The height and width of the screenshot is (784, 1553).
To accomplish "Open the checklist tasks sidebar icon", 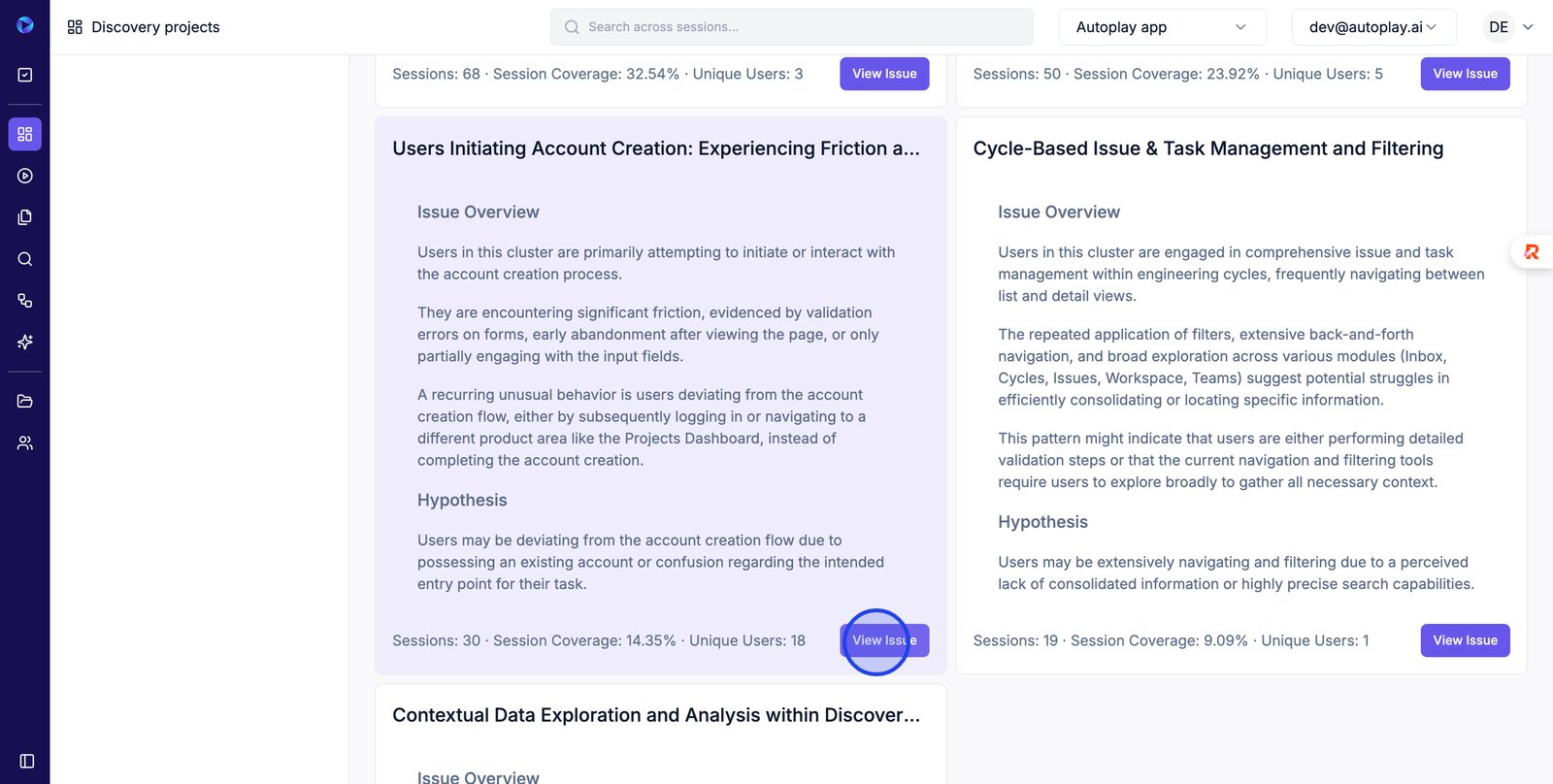I will tap(25, 75).
